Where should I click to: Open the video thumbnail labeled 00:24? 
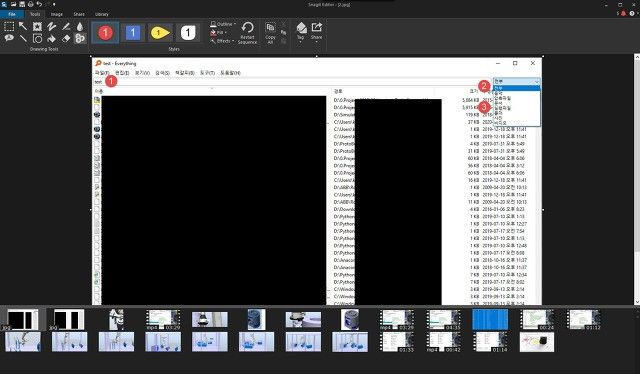pos(537,319)
